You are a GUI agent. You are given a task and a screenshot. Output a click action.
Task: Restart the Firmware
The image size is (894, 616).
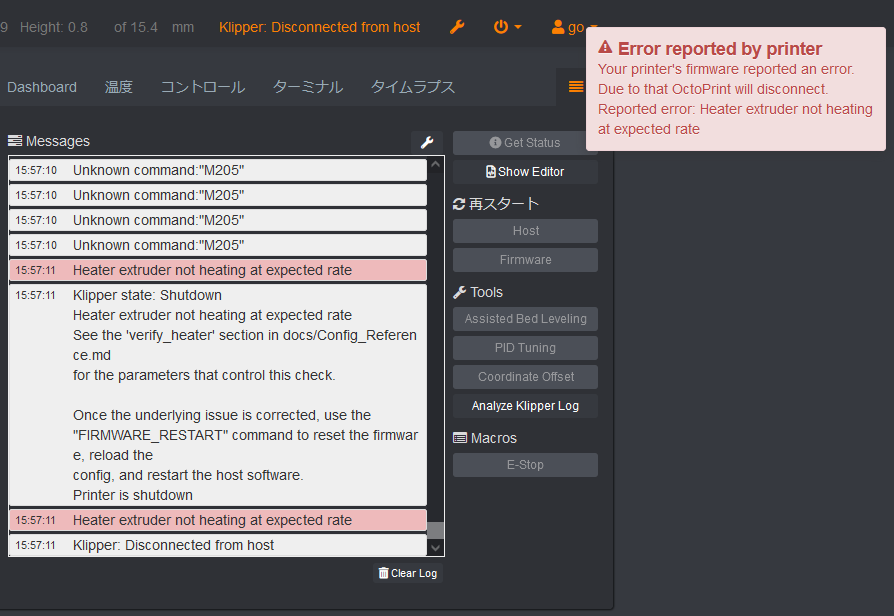click(525, 260)
